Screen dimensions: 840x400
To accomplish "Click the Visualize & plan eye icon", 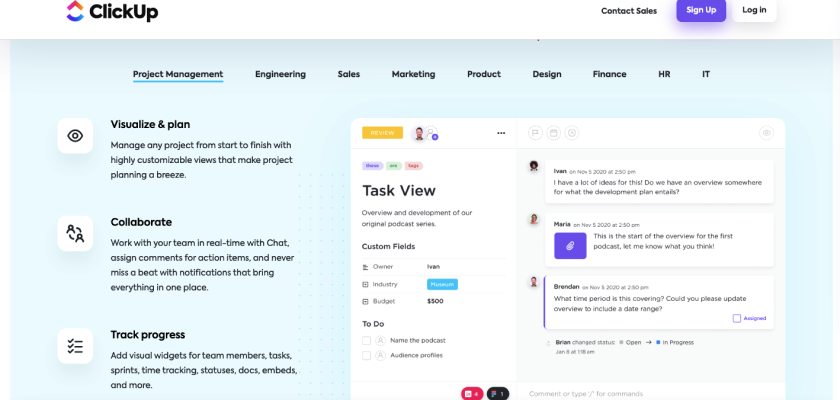I will click(x=75, y=136).
